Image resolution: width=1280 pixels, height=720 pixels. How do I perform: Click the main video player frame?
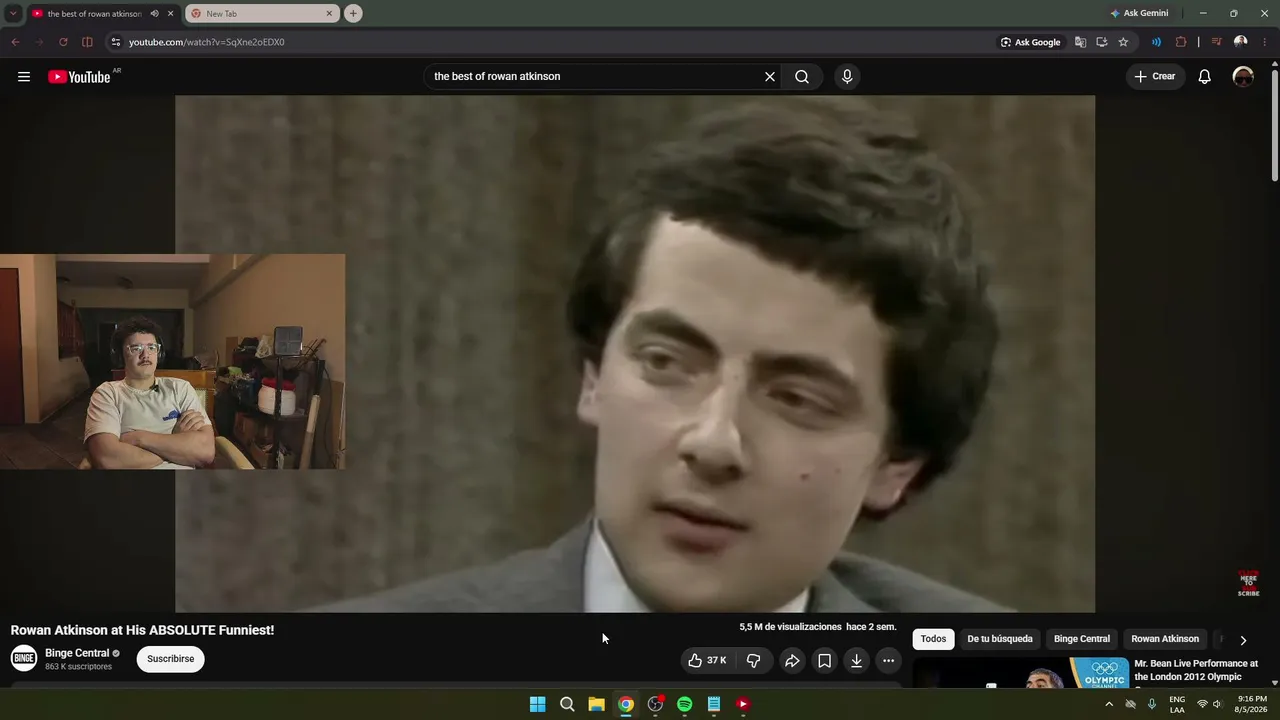pyautogui.click(x=635, y=354)
